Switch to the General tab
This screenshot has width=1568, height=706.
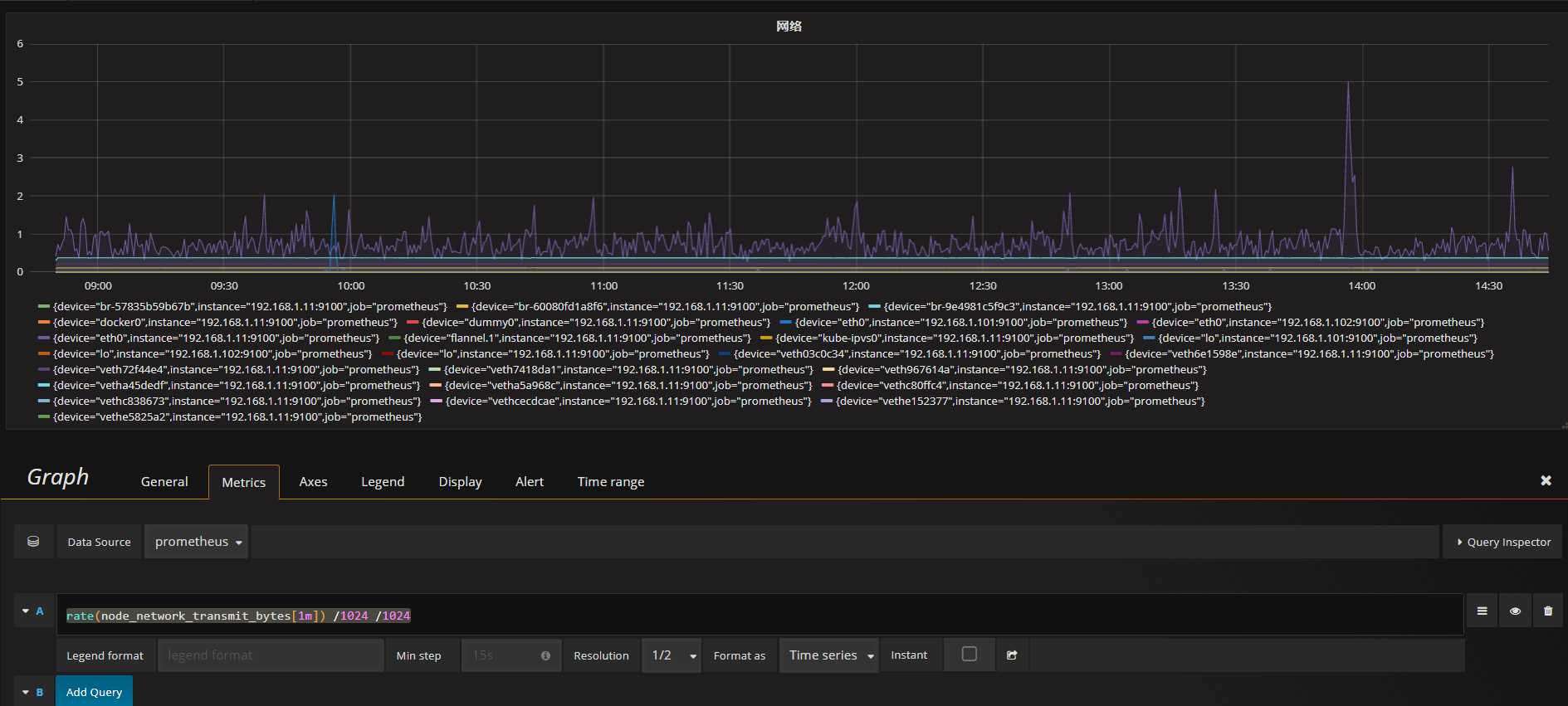point(164,482)
